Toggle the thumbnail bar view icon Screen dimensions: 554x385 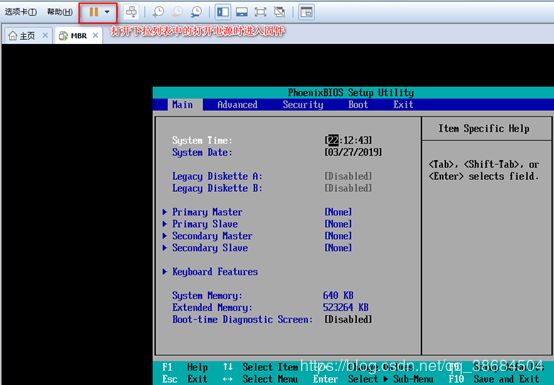[x=242, y=12]
